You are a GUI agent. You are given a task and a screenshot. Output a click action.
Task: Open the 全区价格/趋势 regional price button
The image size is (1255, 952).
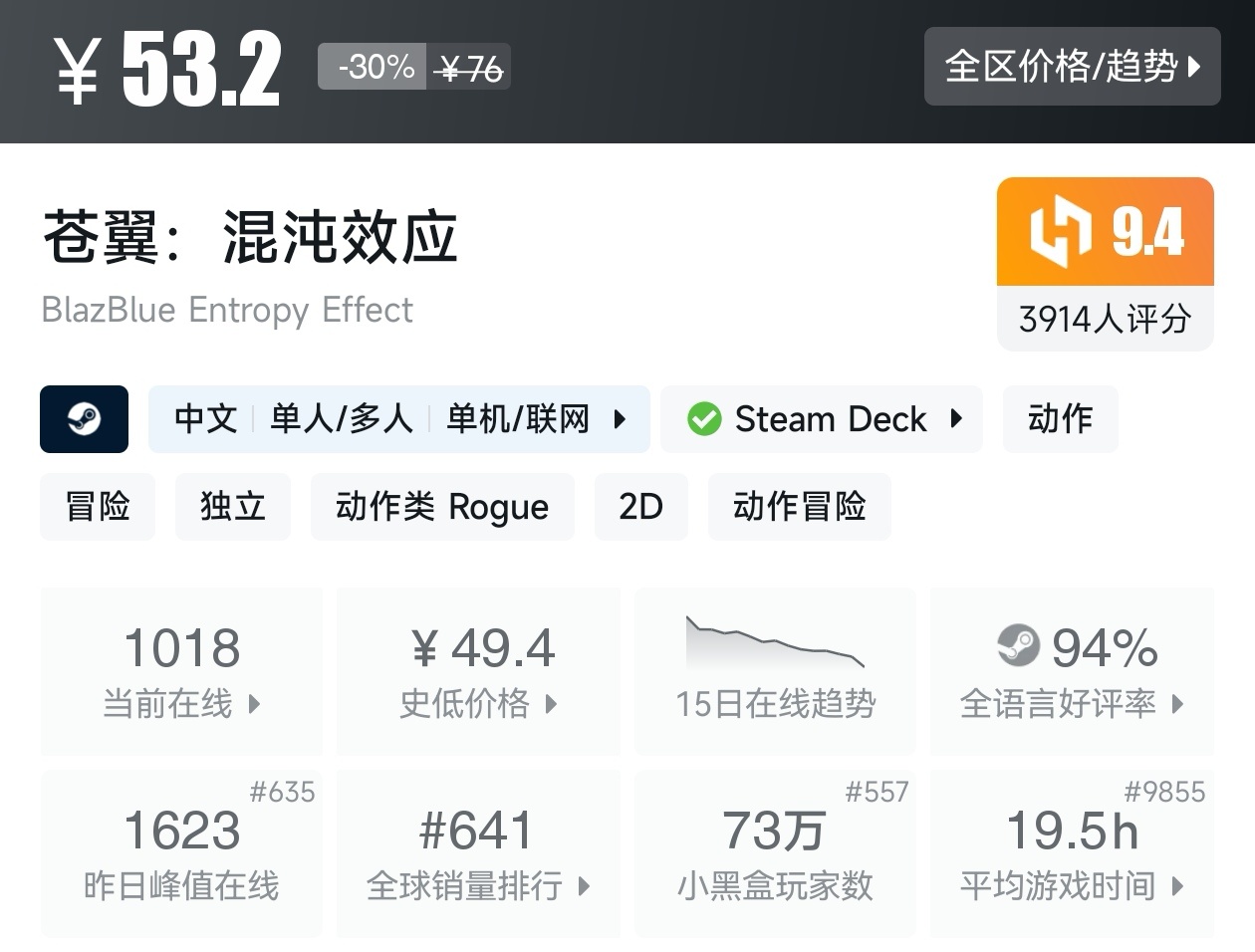click(1072, 67)
